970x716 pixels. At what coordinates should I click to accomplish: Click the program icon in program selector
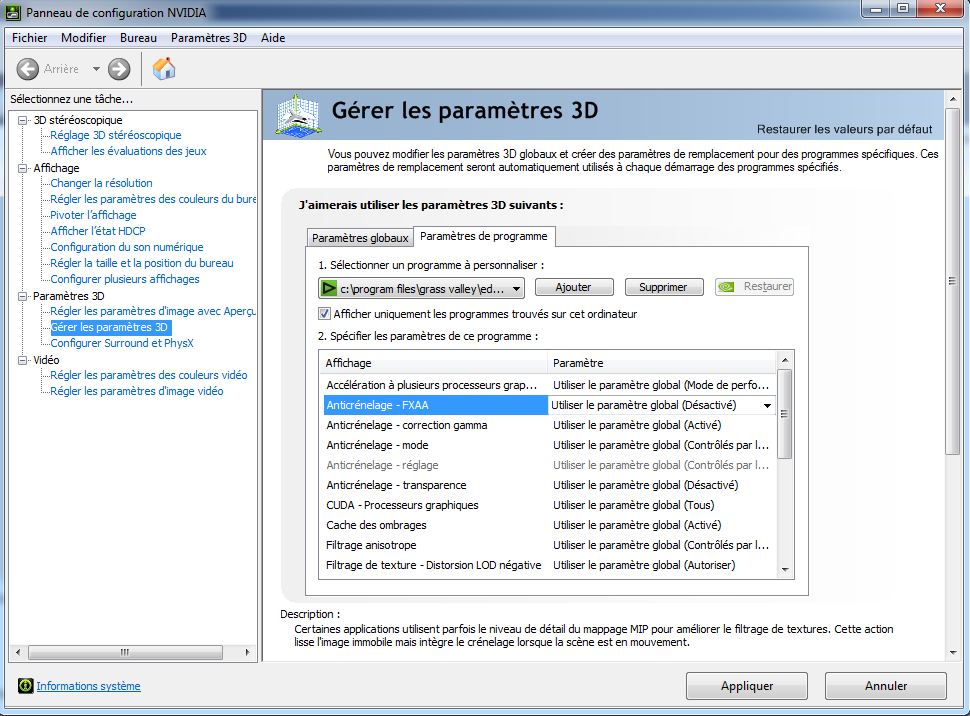pyautogui.click(x=329, y=288)
